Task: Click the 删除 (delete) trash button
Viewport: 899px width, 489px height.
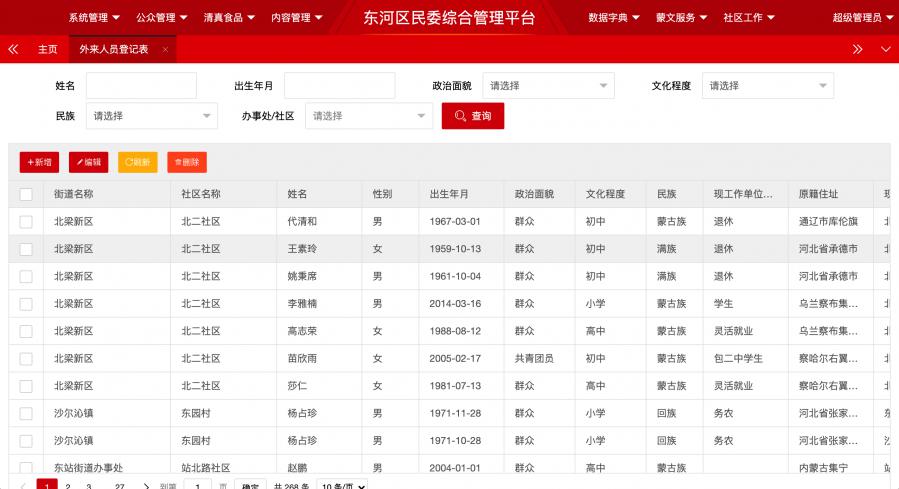Action: [187, 162]
